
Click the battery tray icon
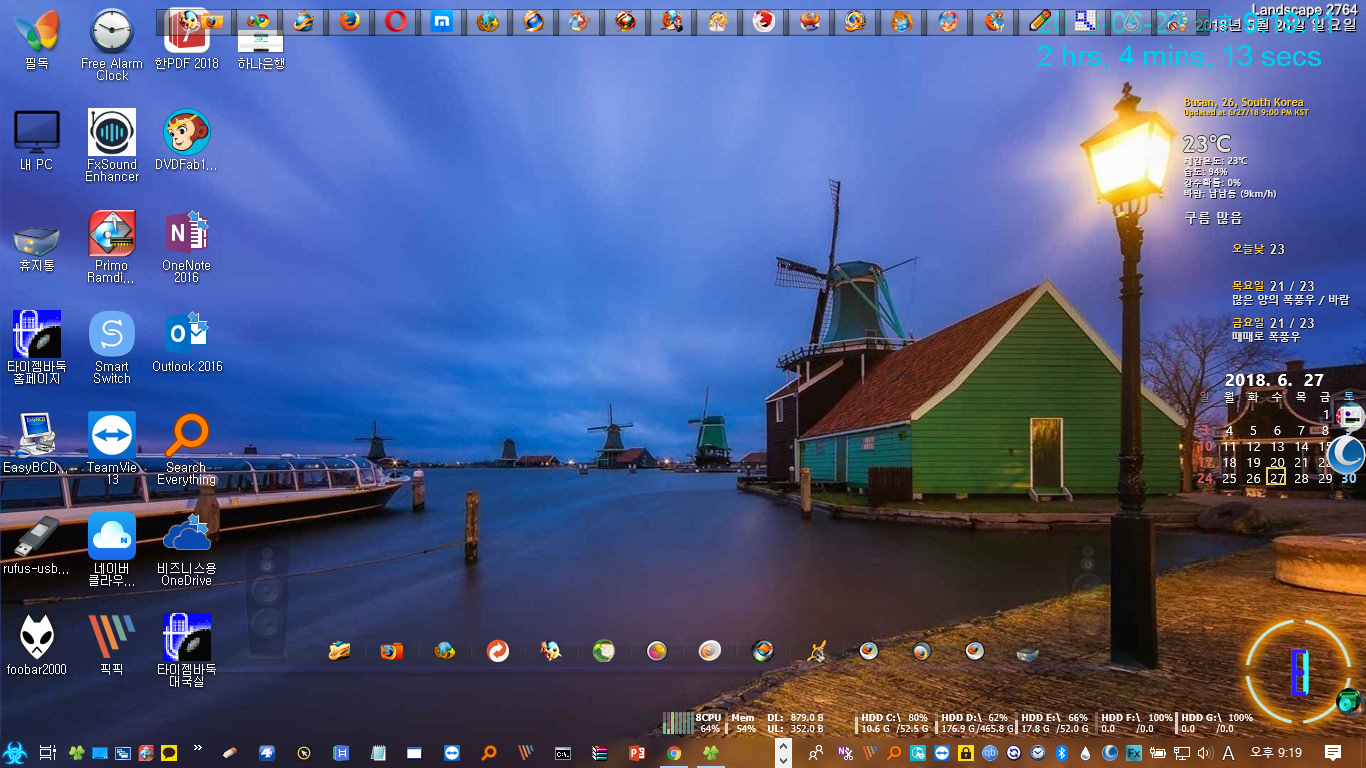coord(1156,753)
